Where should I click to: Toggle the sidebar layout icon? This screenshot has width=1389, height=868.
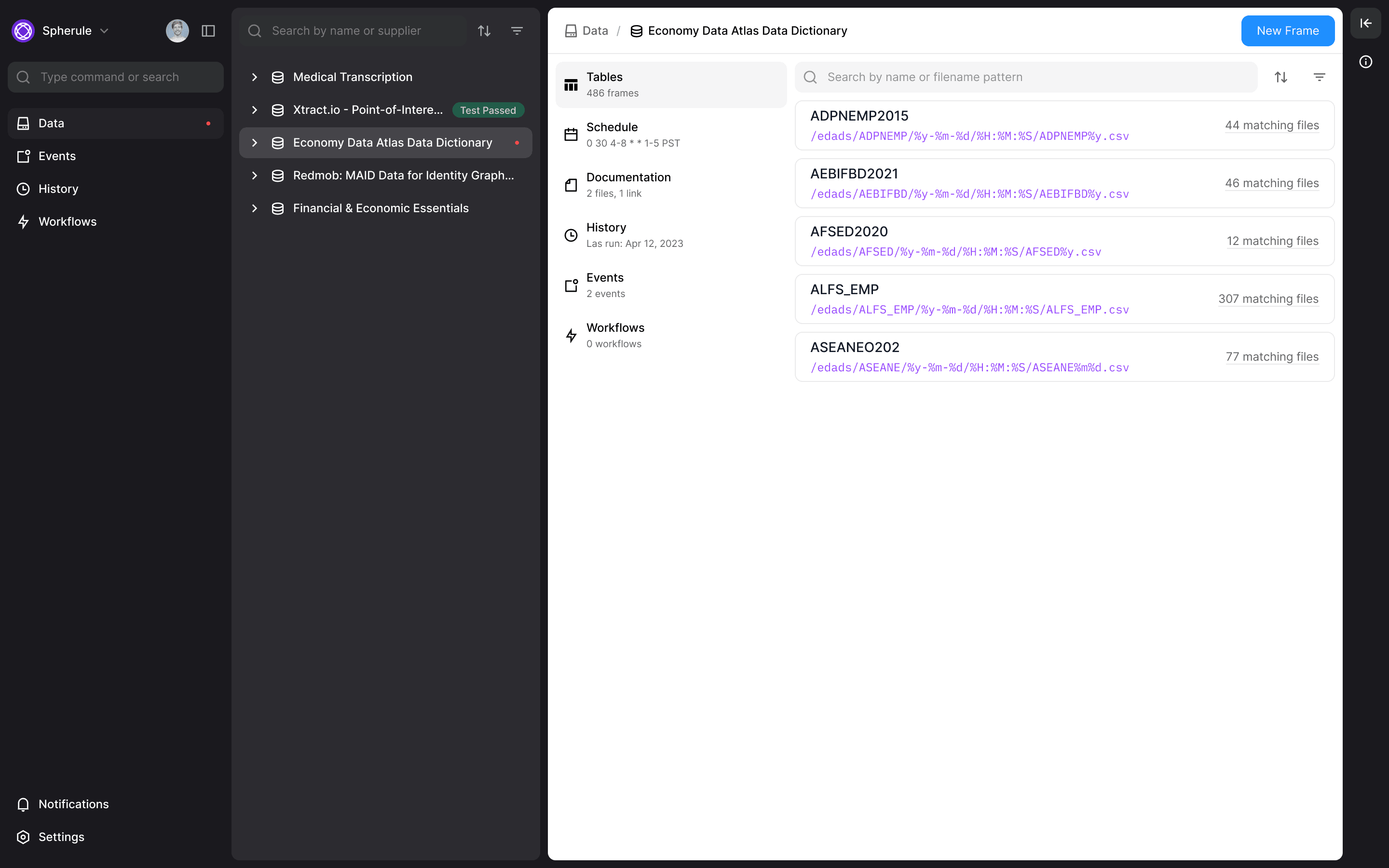click(208, 31)
